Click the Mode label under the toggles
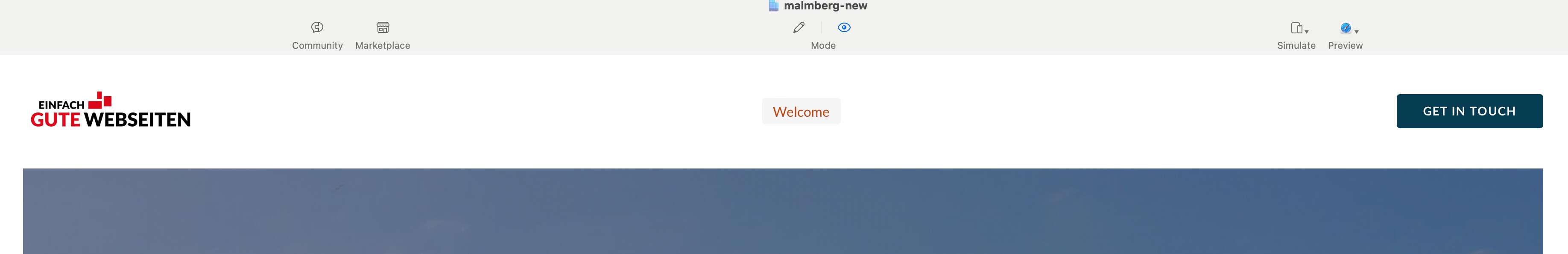 point(823,46)
